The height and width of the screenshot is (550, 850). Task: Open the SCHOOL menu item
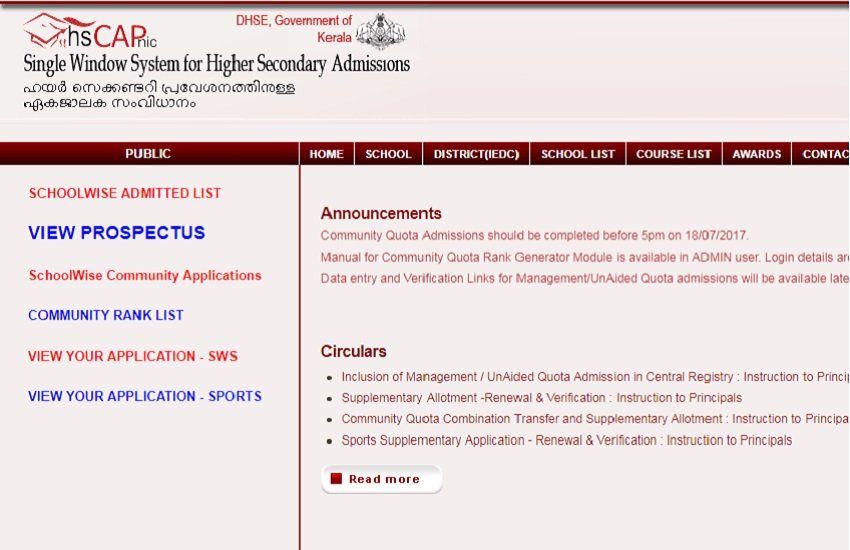click(388, 154)
